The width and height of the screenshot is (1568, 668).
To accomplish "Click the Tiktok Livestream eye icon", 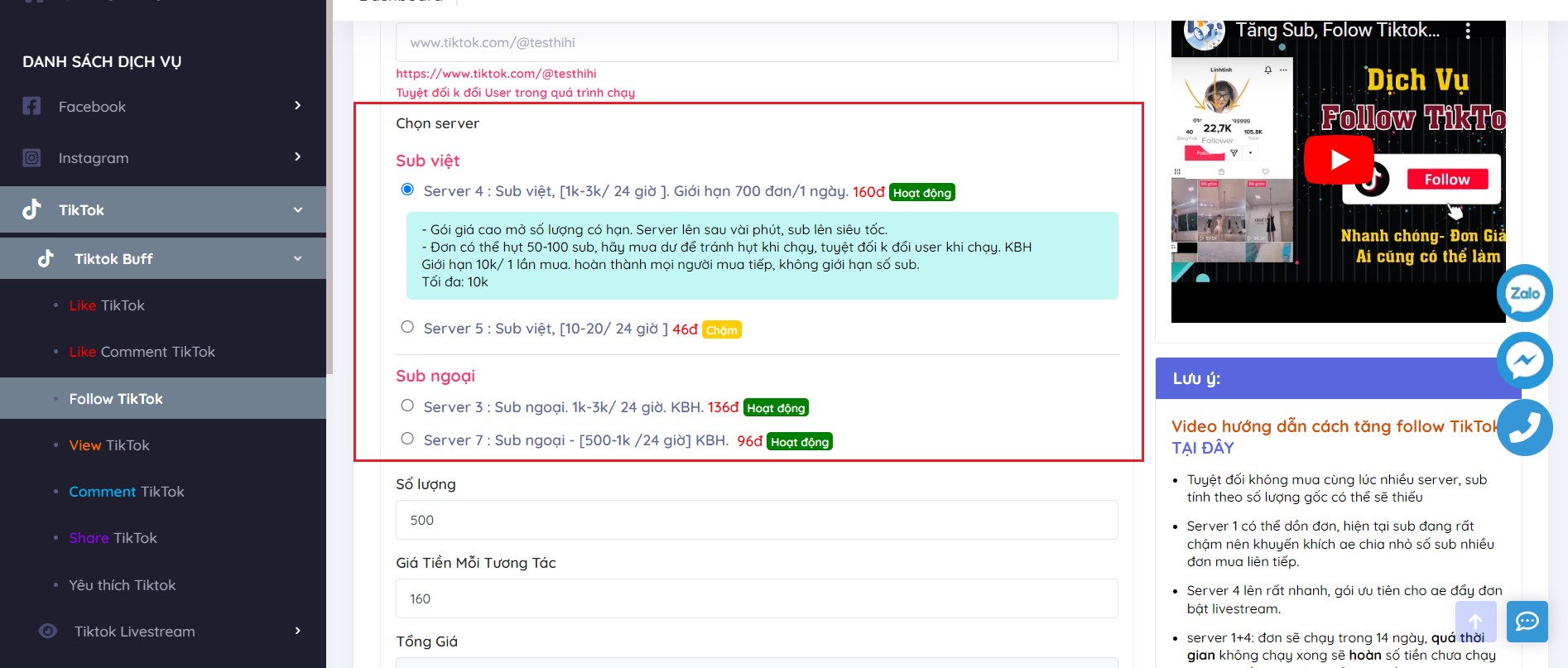I will tap(48, 631).
